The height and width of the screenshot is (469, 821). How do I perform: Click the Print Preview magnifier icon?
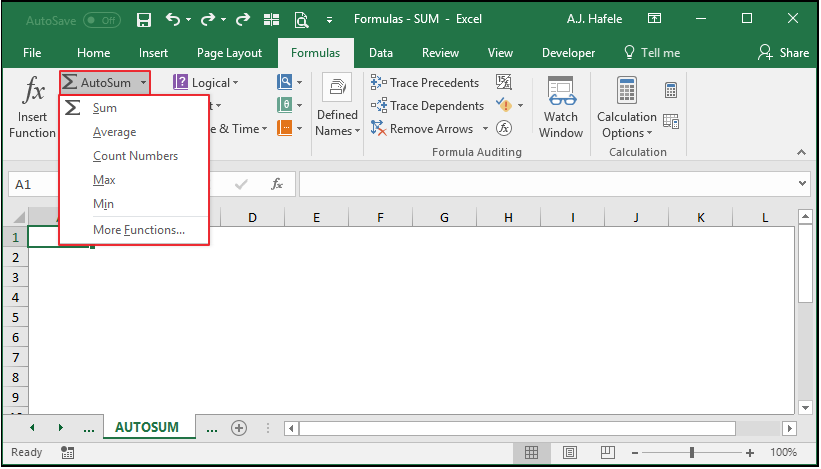coord(302,20)
